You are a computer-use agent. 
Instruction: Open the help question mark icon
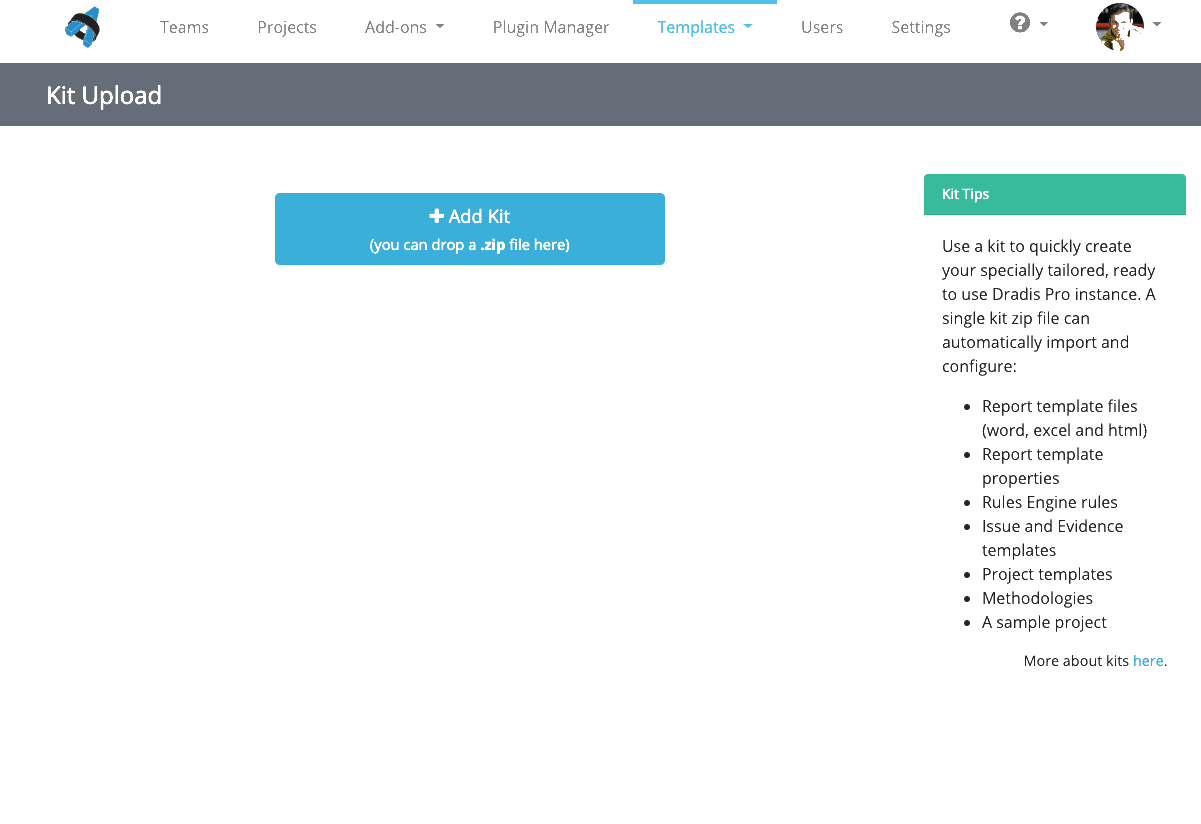1019,22
